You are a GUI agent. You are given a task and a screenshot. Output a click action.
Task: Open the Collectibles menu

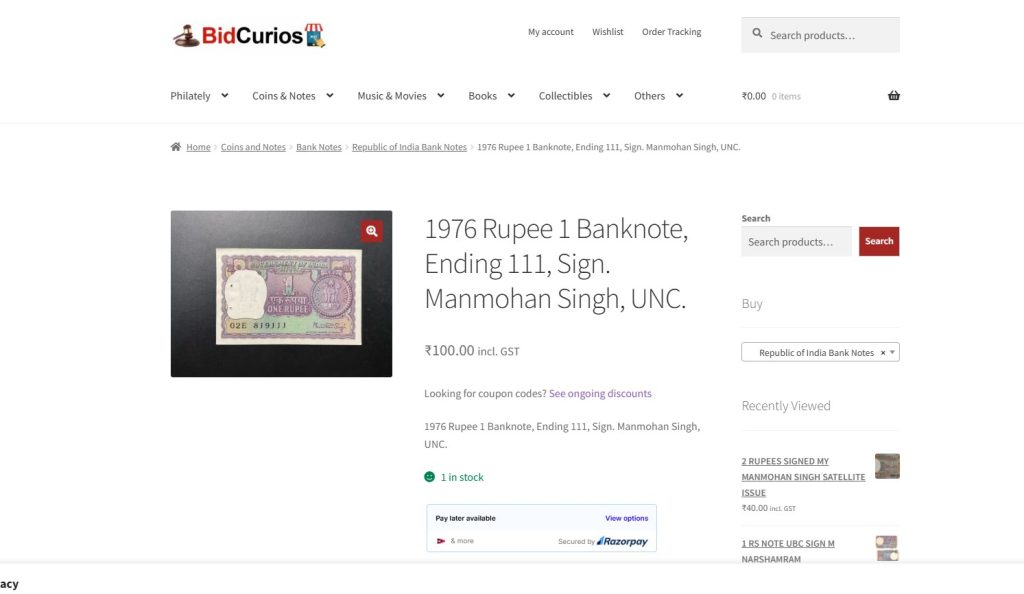574,96
